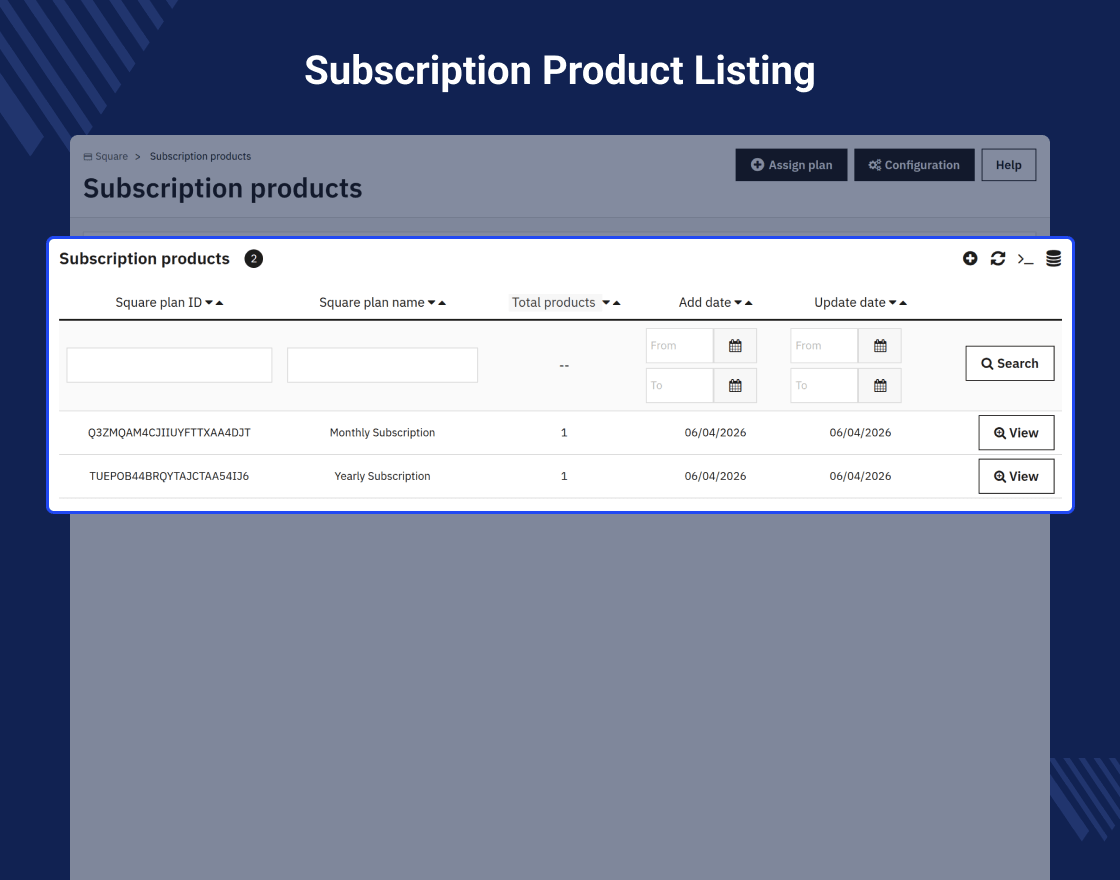The image size is (1120, 880).
Task: Sort Square plan name descending
Action: 431,303
